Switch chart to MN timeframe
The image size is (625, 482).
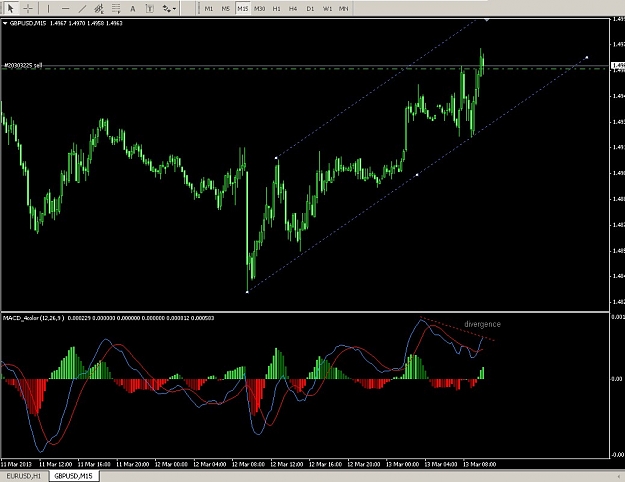tap(343, 8)
